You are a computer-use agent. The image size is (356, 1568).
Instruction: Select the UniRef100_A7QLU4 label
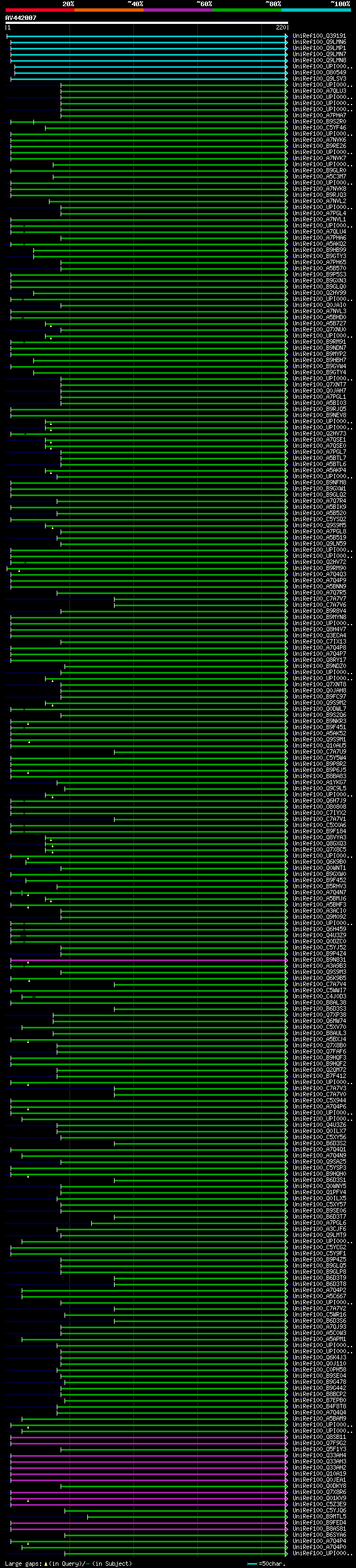[319, 232]
